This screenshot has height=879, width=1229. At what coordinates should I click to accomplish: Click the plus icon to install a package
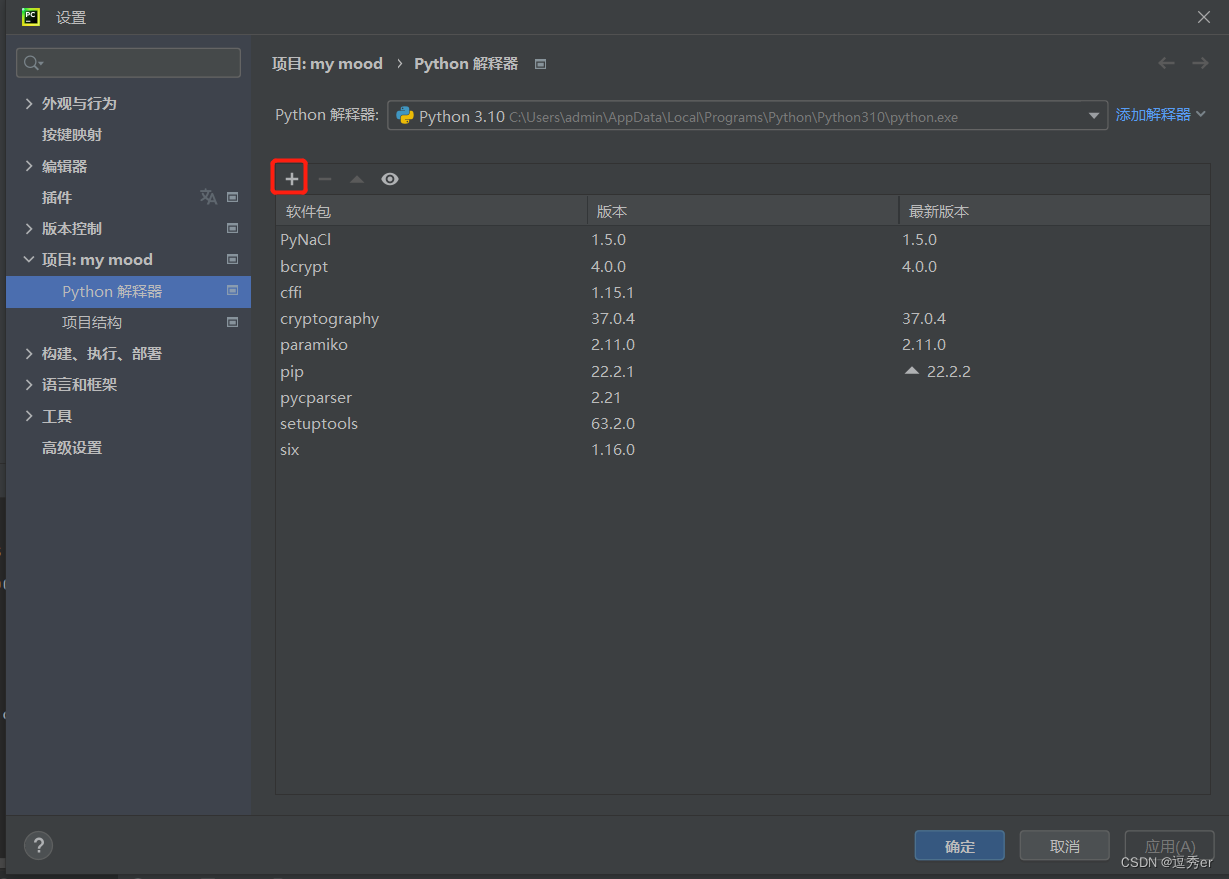291,179
